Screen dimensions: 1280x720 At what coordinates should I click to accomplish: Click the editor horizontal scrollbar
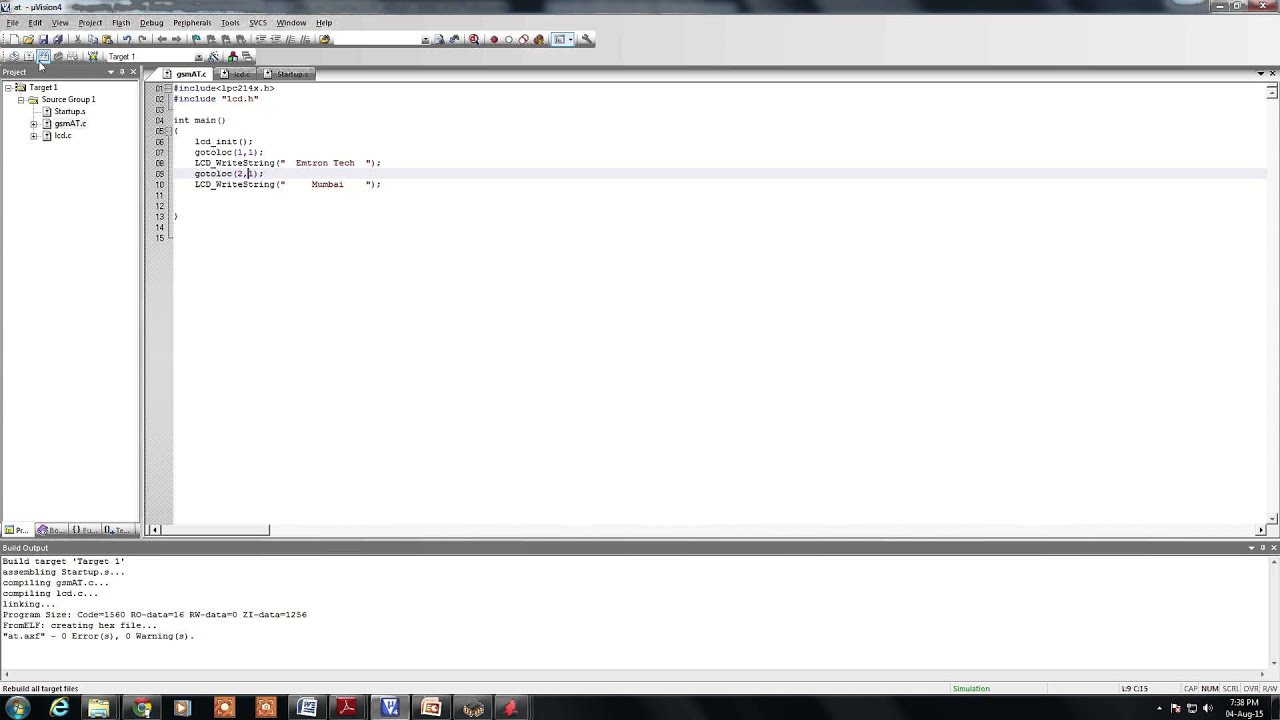pyautogui.click(x=709, y=530)
